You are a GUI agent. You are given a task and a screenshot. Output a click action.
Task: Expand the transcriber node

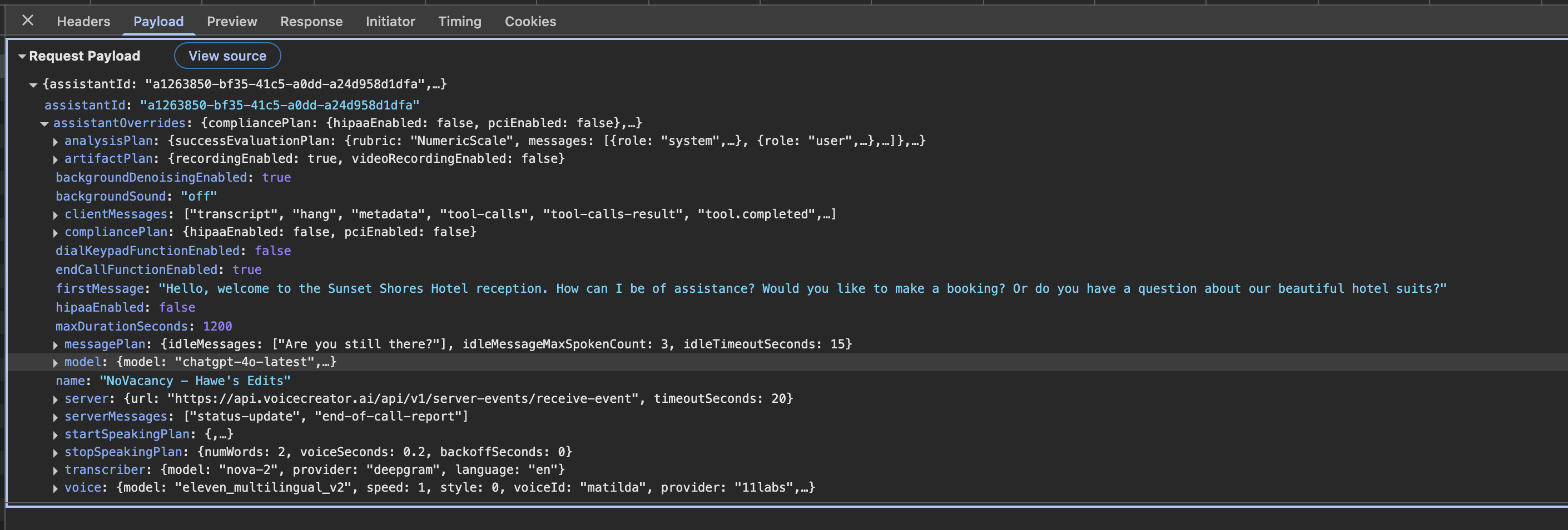pos(56,469)
